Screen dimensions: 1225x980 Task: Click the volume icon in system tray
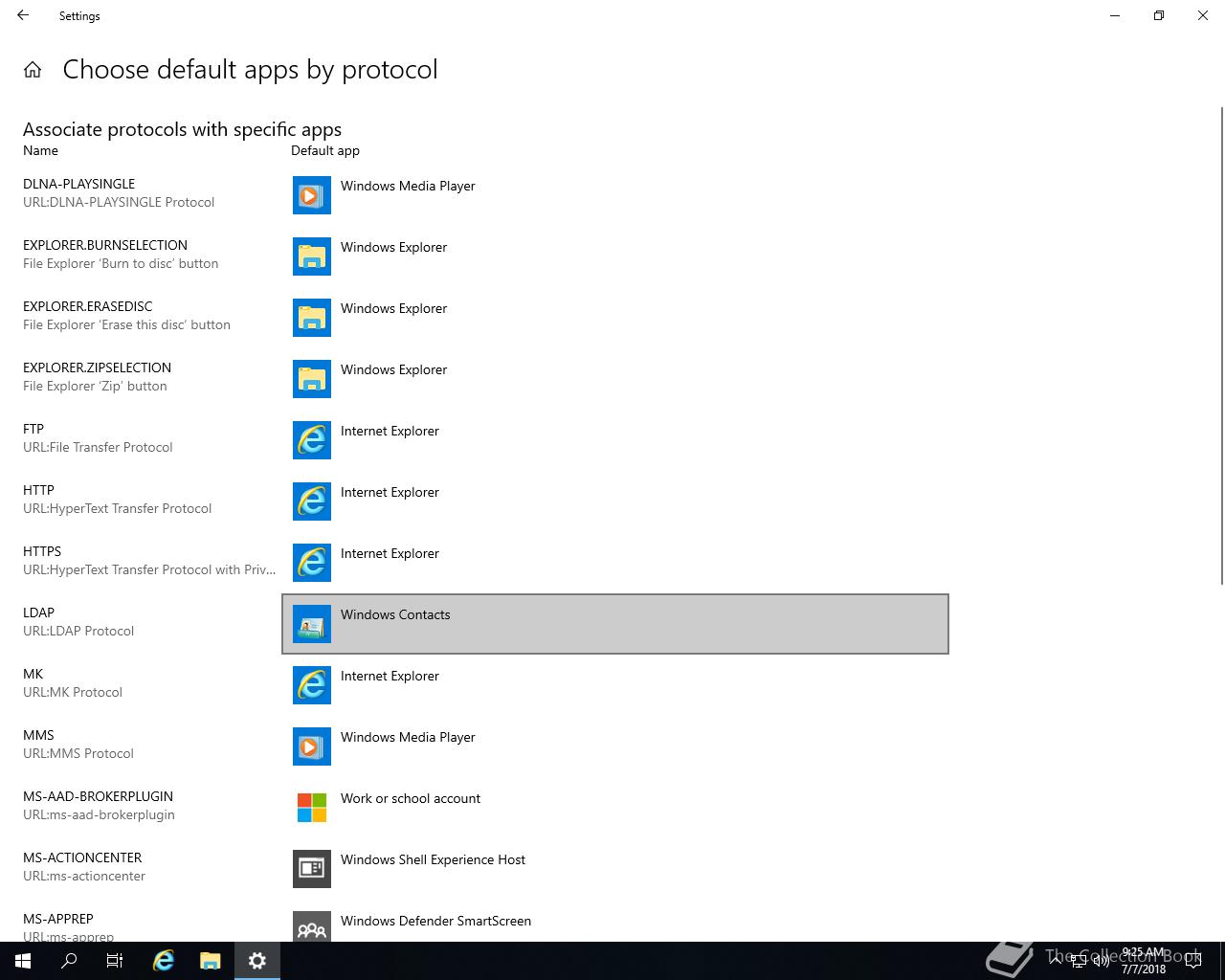(1102, 961)
